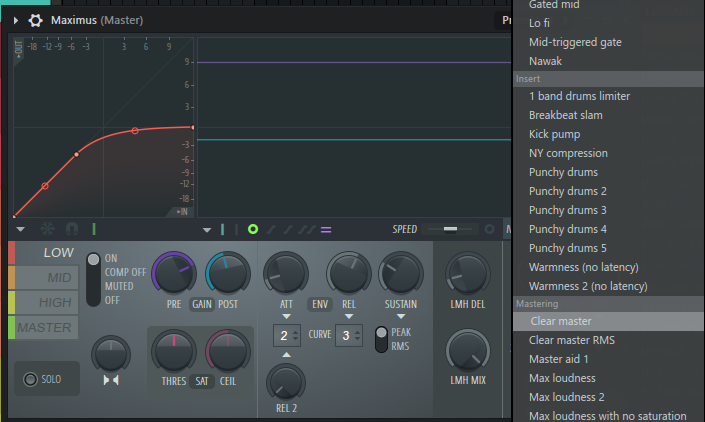Toggle the circle button next to SPEED
The image size is (705, 422).
coord(489,229)
